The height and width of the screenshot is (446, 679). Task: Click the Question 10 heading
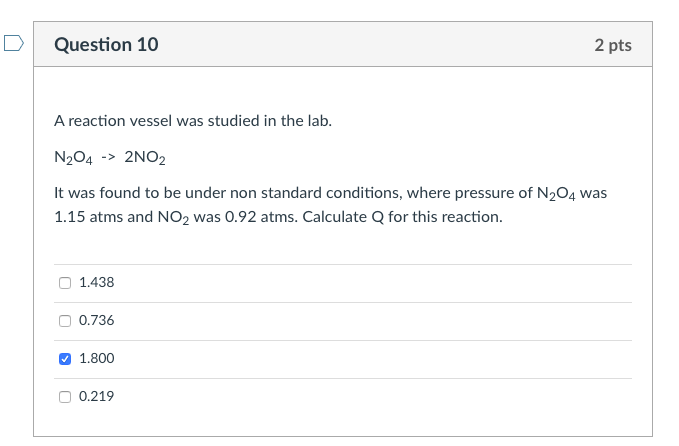(106, 45)
